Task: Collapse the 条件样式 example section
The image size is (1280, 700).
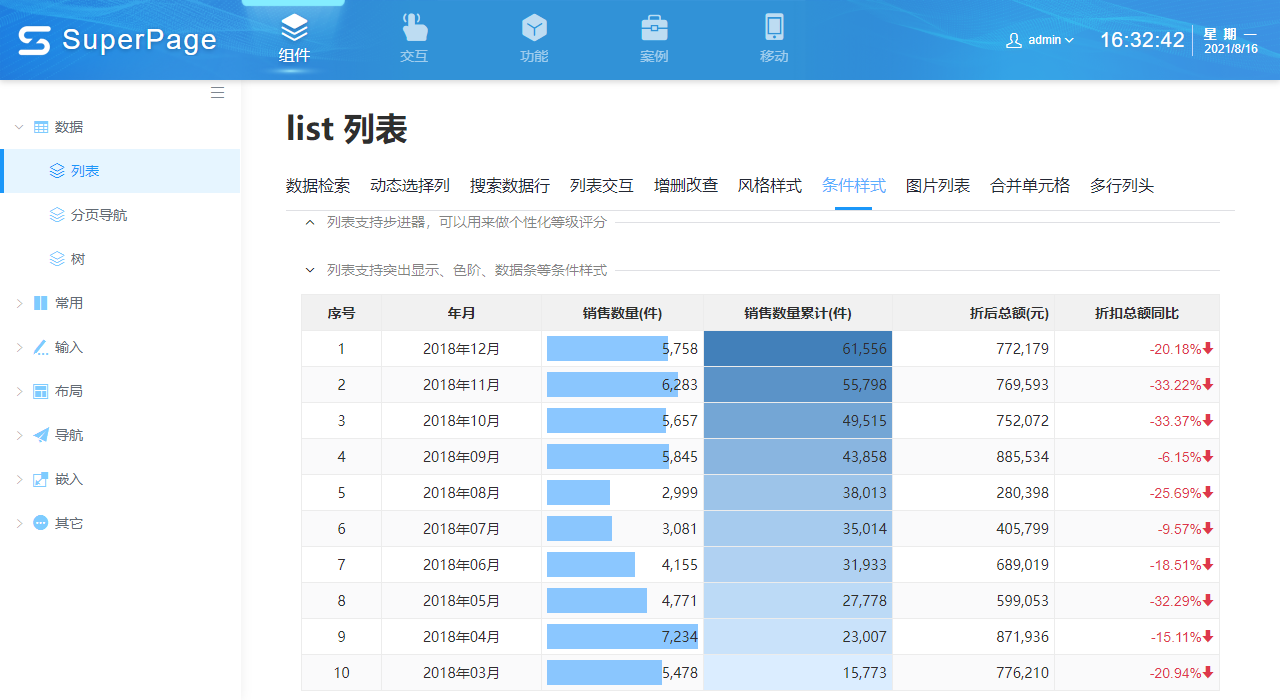Action: (310, 269)
